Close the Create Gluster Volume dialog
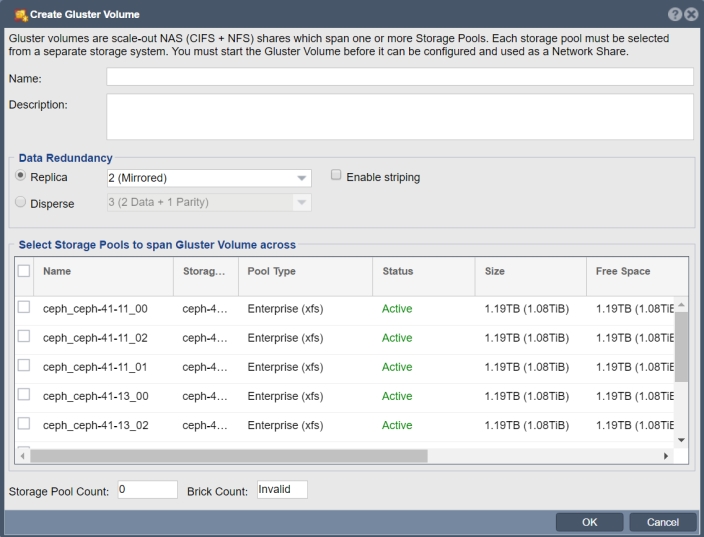The image size is (704, 537). point(691,14)
